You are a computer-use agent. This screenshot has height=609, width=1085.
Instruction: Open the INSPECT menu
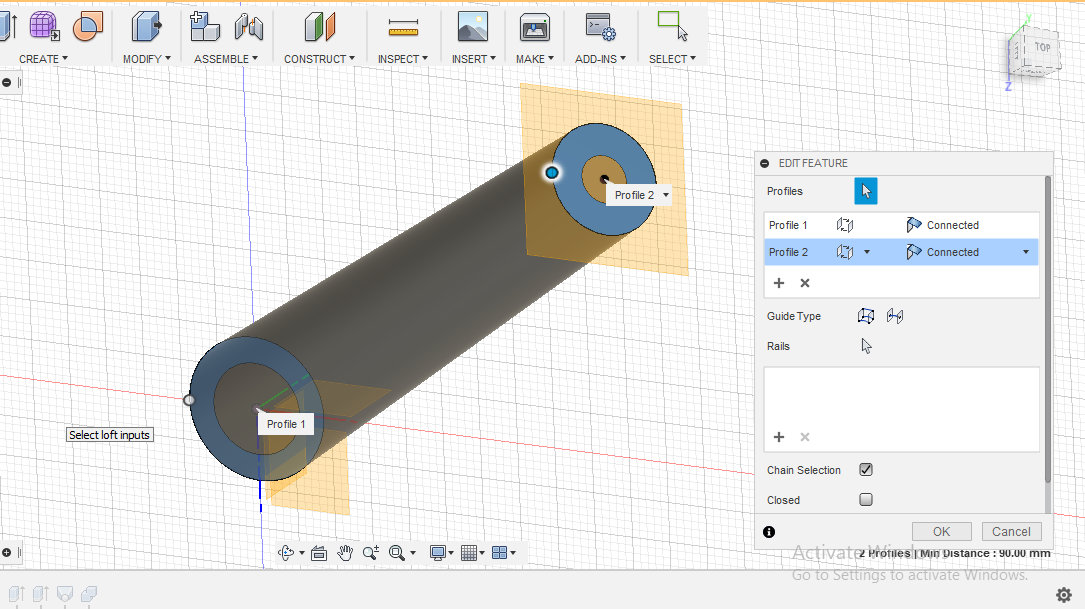coord(403,59)
